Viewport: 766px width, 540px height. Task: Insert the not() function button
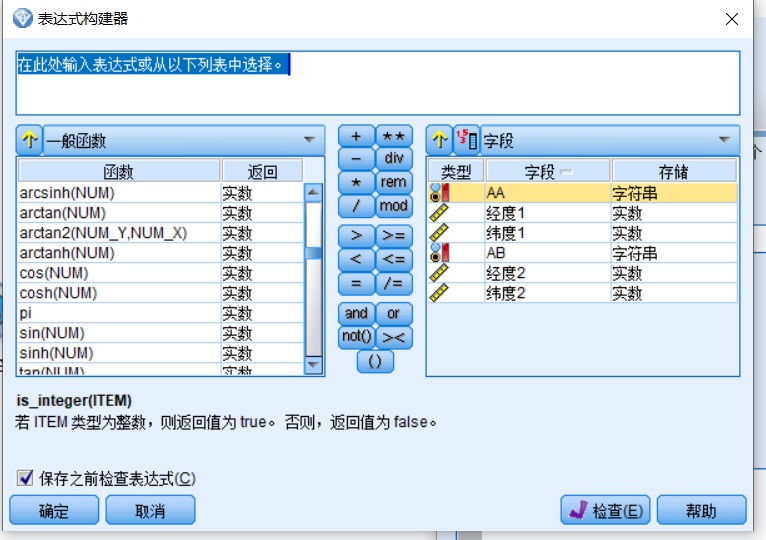356,337
